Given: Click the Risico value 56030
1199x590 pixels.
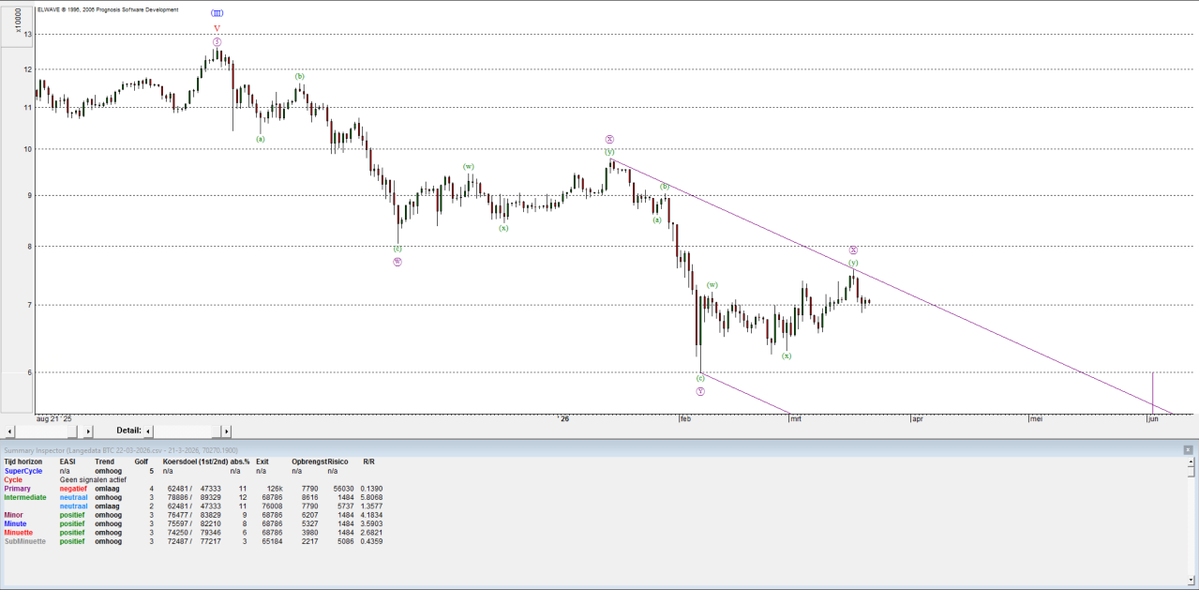Looking at the screenshot, I should click(344, 488).
